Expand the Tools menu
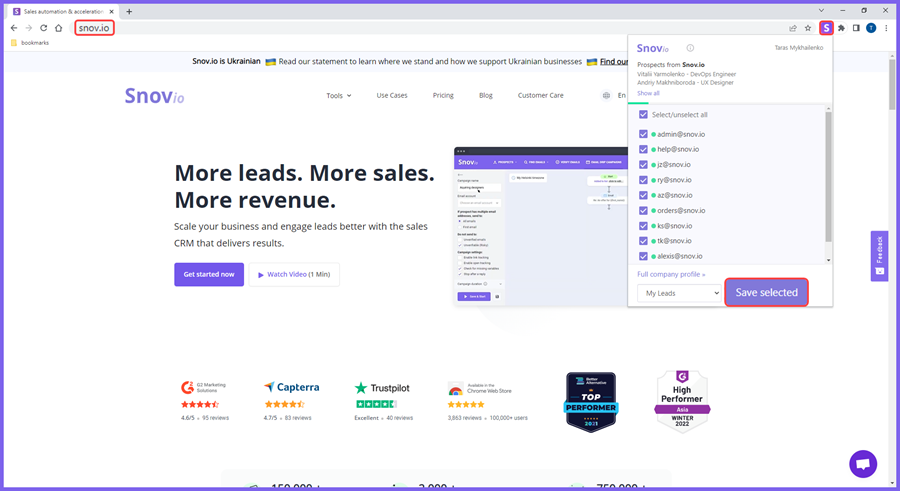 point(339,95)
